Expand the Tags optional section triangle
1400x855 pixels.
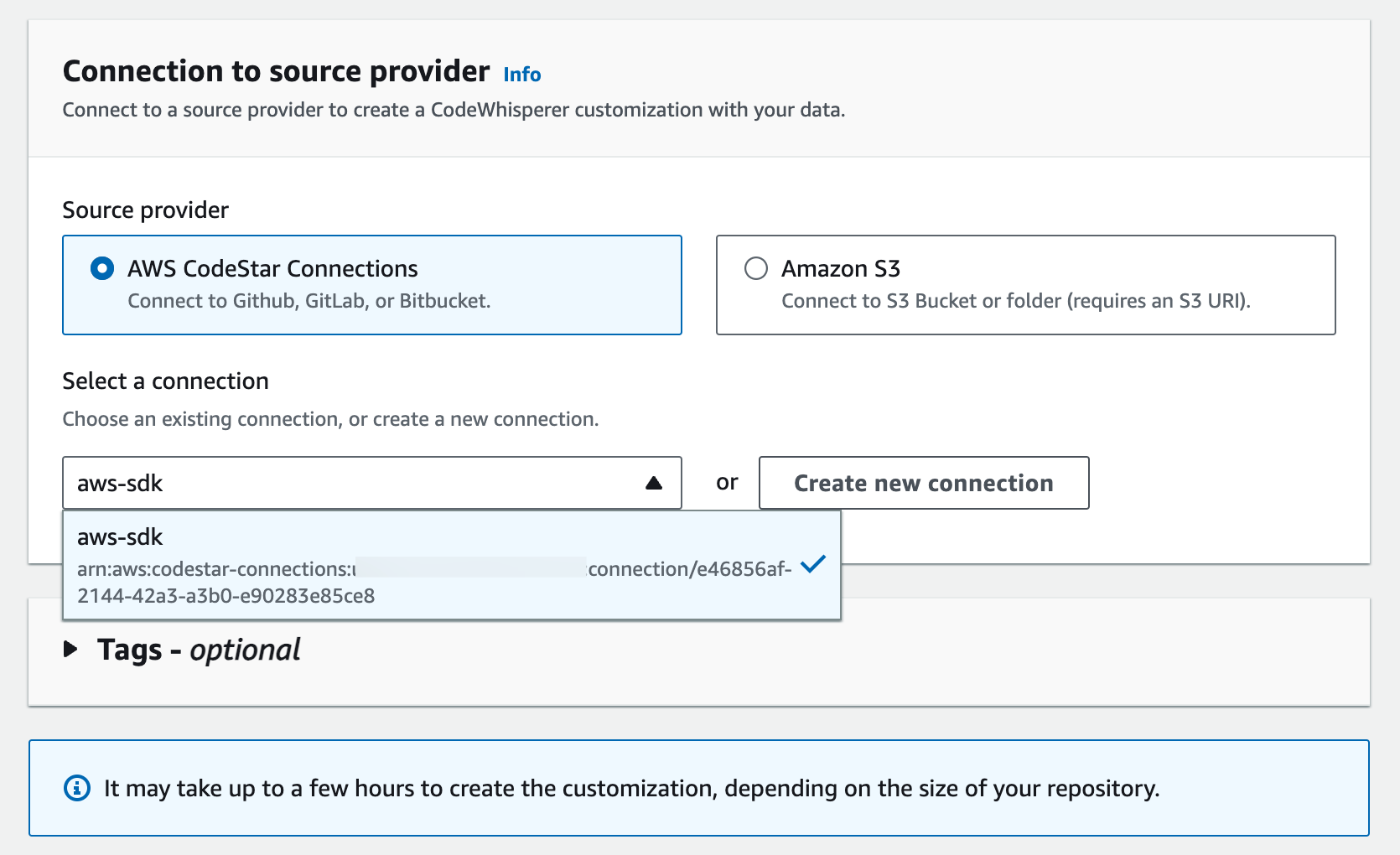pyautogui.click(x=71, y=650)
